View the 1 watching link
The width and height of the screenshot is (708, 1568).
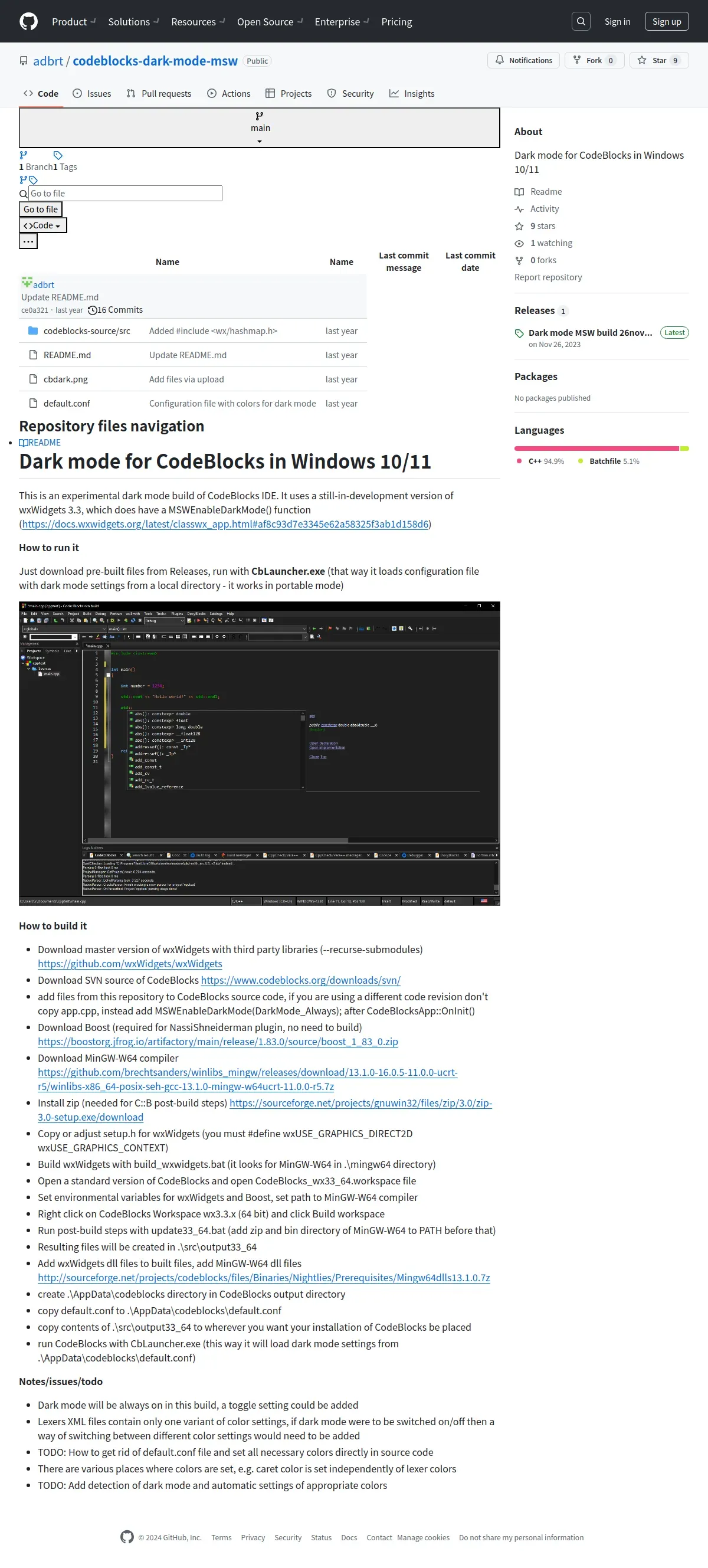543,243
